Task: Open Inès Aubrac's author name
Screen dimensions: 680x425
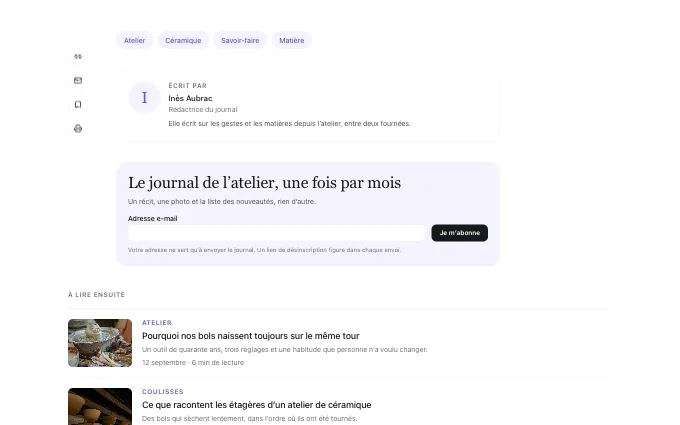Action: pyautogui.click(x=190, y=98)
